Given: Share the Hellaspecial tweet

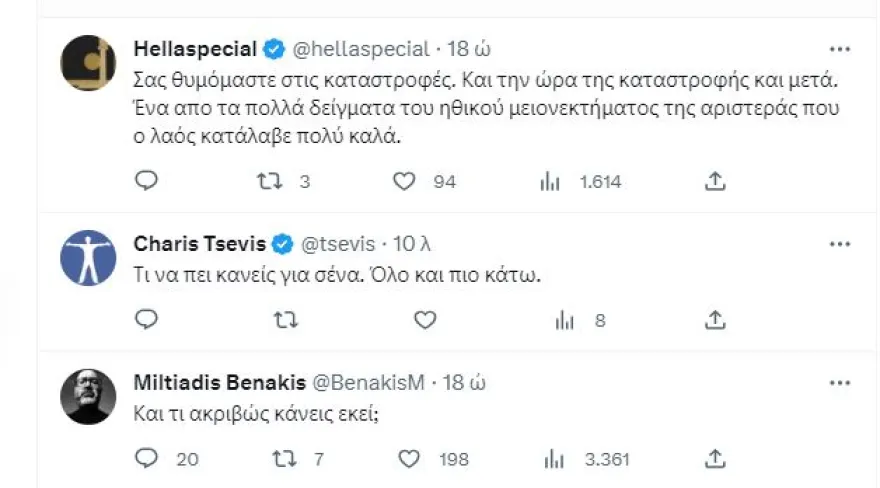Looking at the screenshot, I should [x=715, y=181].
